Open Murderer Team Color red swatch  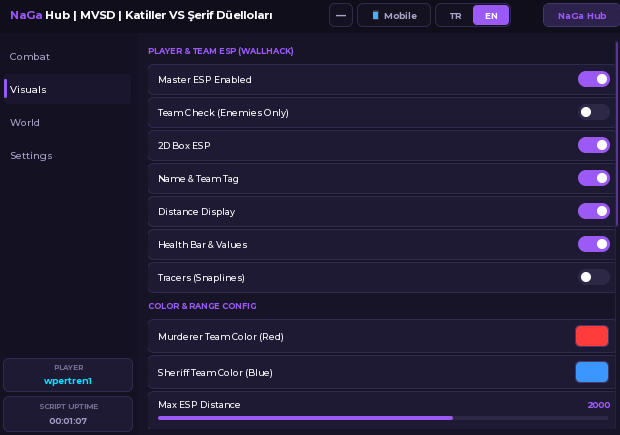point(592,336)
